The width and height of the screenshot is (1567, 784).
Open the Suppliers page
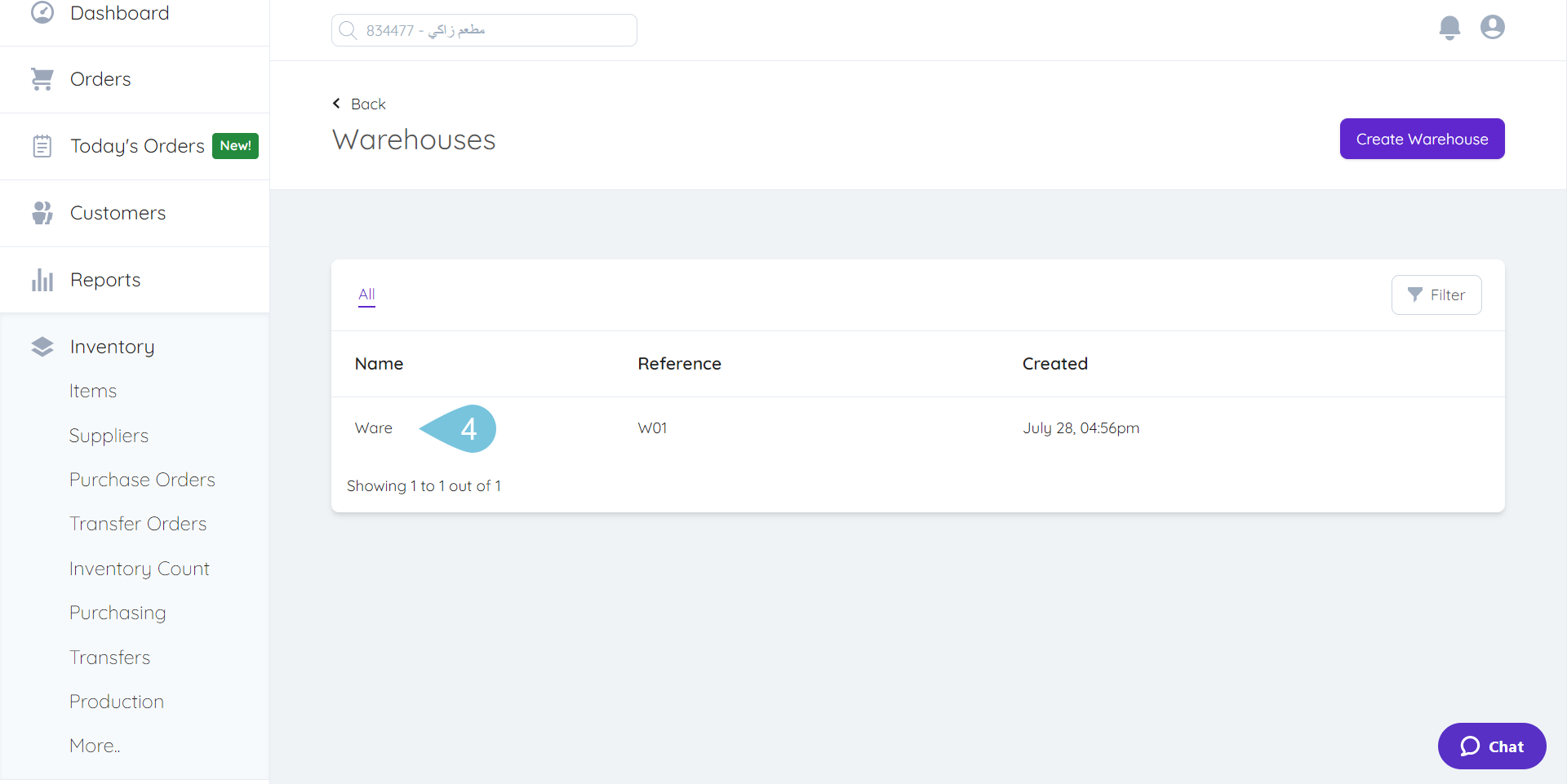(x=109, y=436)
